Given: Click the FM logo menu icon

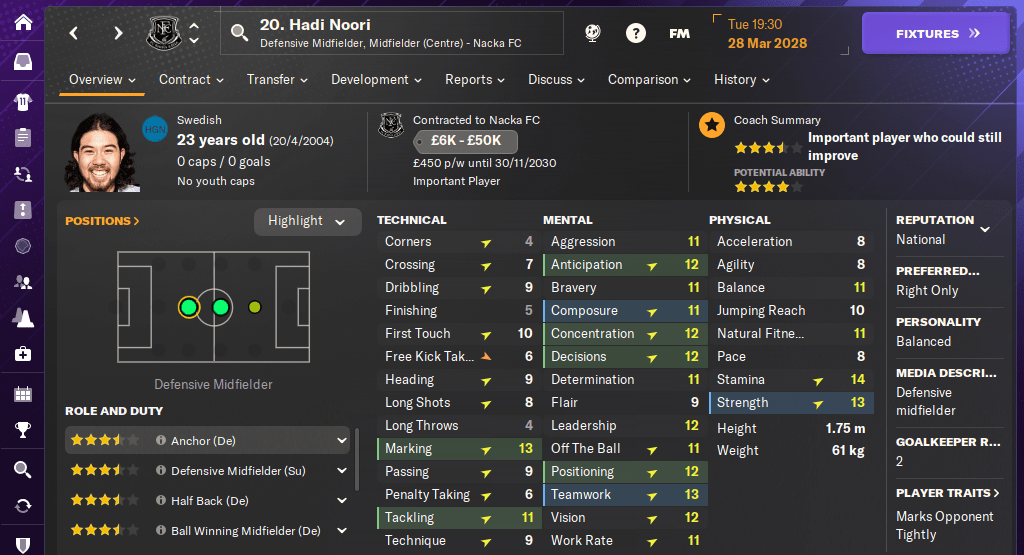Looking at the screenshot, I should pos(679,34).
